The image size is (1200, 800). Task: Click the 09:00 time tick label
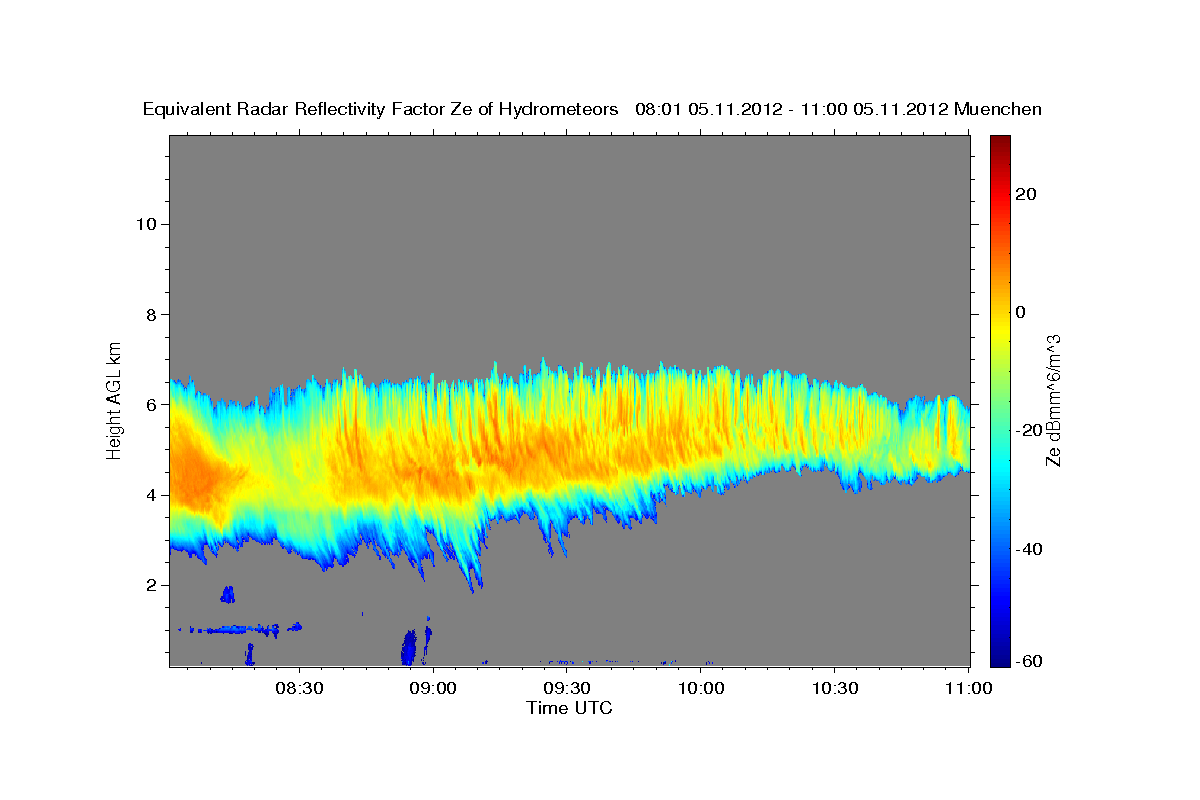point(434,689)
